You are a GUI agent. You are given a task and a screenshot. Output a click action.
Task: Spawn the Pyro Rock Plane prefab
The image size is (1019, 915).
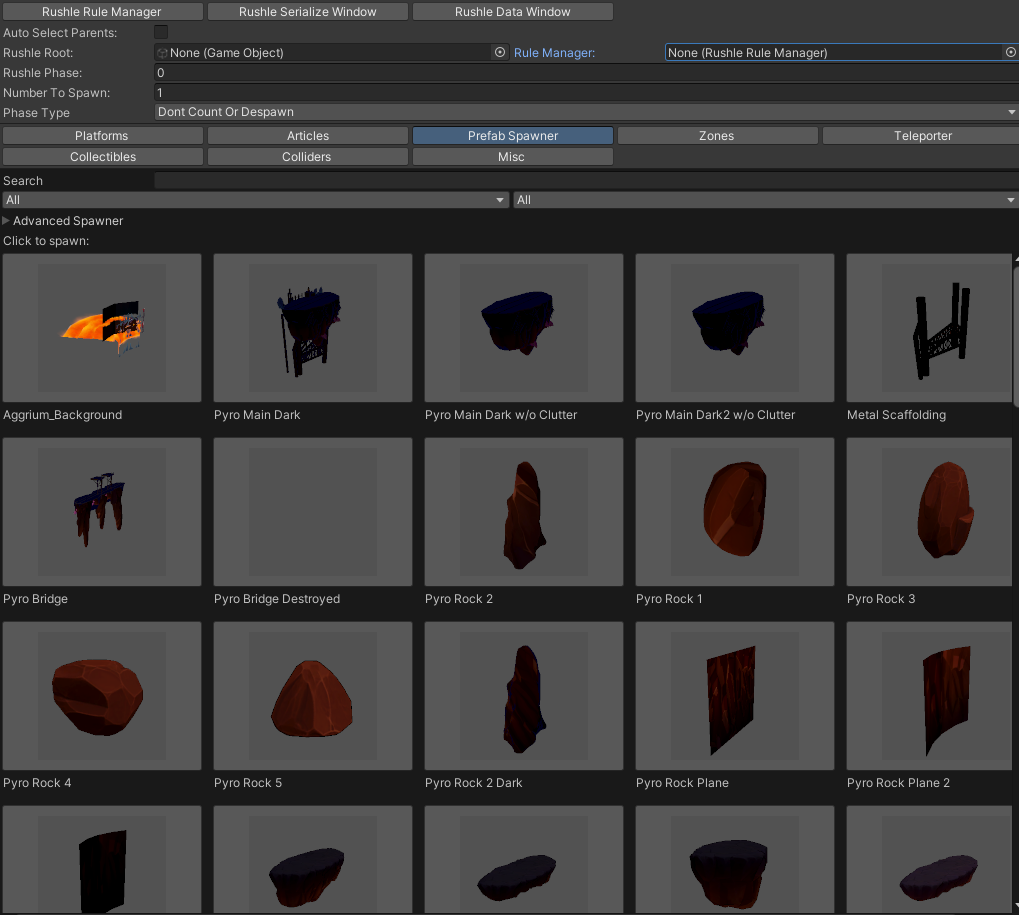point(735,696)
